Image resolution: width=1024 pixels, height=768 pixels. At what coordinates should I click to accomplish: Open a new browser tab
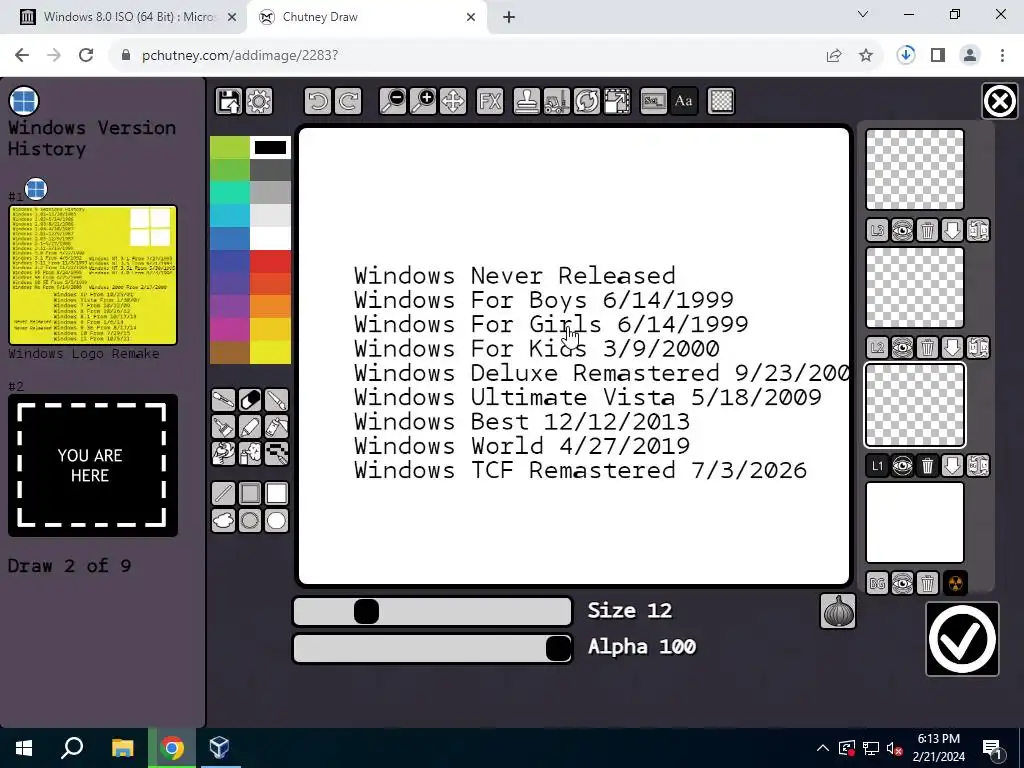coord(509,17)
